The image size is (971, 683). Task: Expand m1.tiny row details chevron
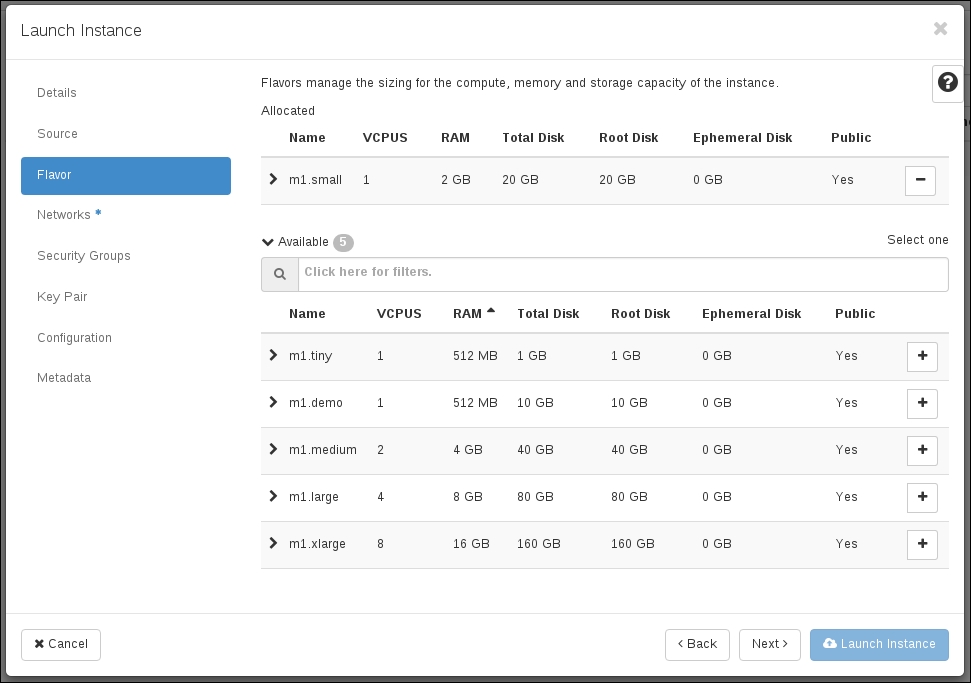pos(273,356)
